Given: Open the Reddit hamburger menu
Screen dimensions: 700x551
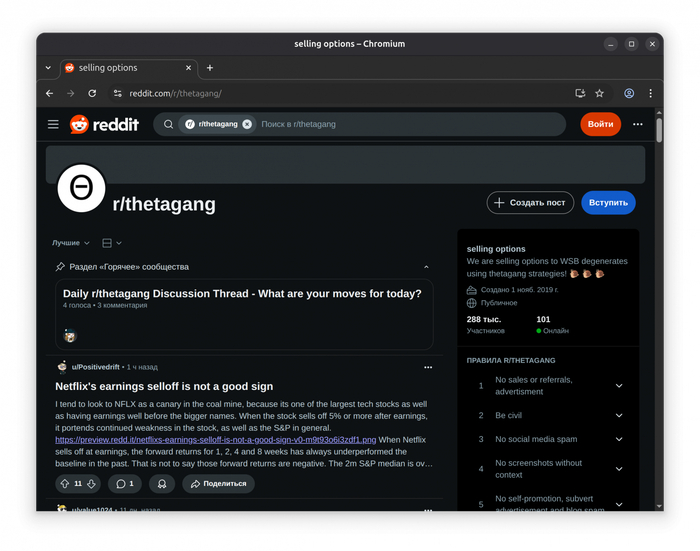Looking at the screenshot, I should click(x=53, y=124).
